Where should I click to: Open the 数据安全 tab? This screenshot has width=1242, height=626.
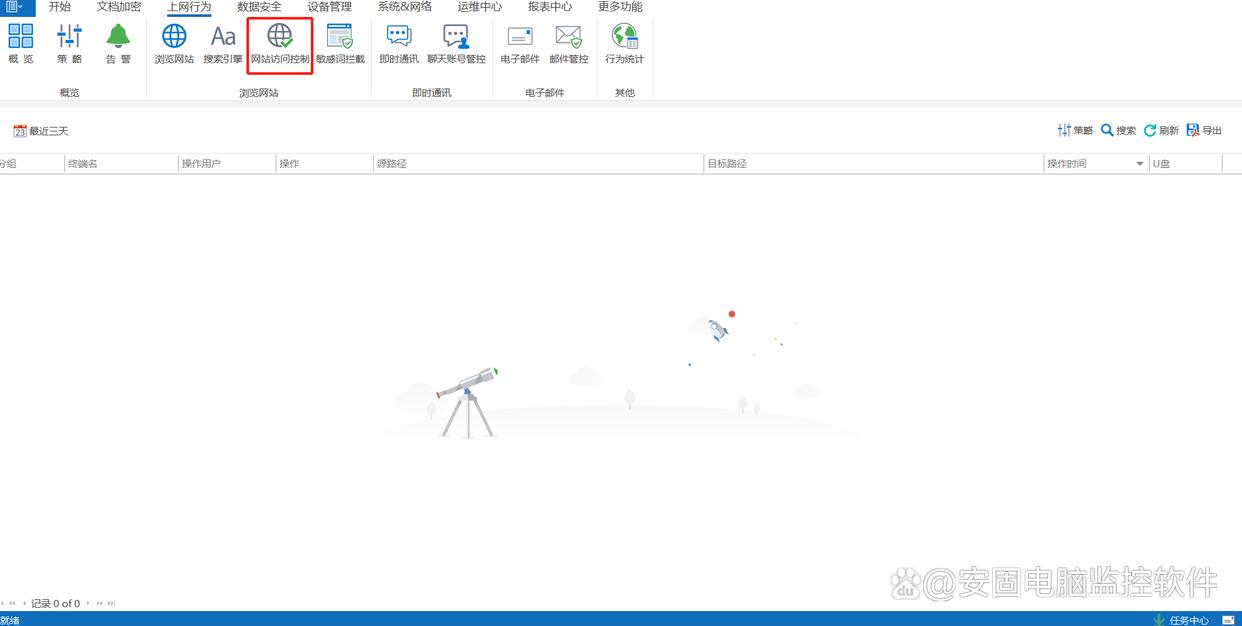[259, 6]
